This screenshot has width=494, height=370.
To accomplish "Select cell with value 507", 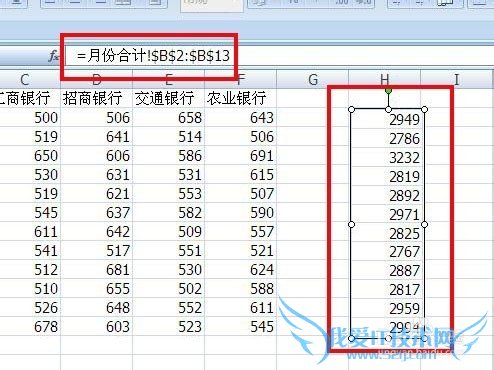I will click(x=241, y=193).
